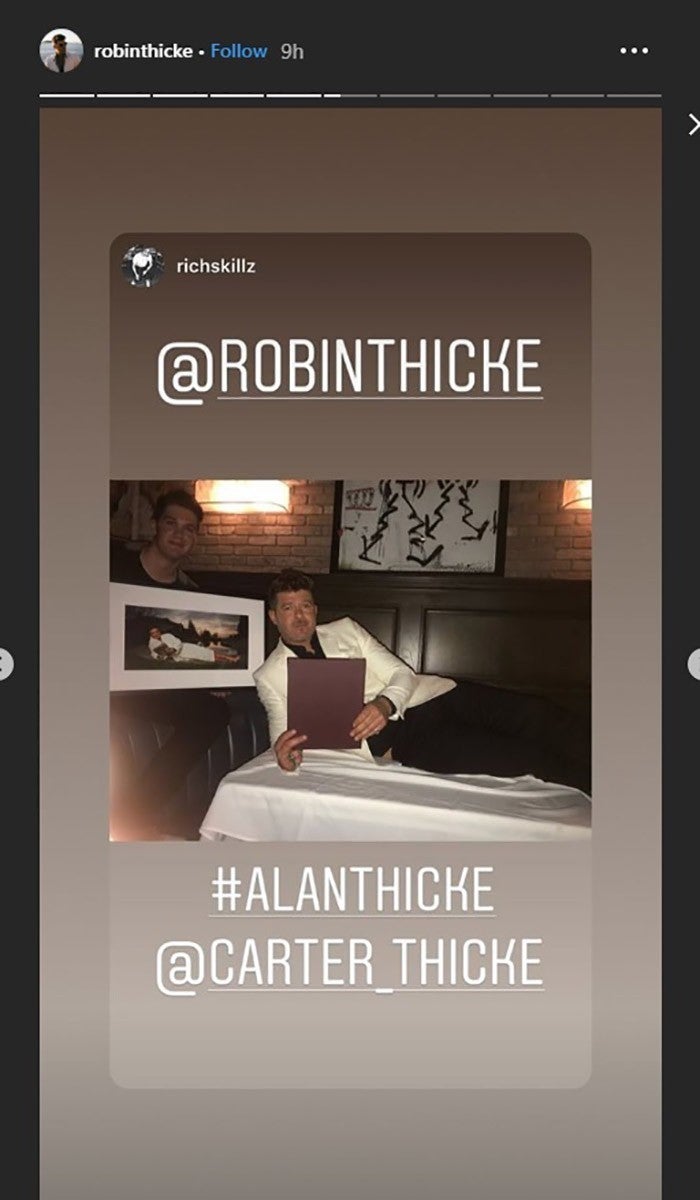700x1200 pixels.
Task: Tap the @ROBINTHICKE mention
Action: click(x=349, y=367)
